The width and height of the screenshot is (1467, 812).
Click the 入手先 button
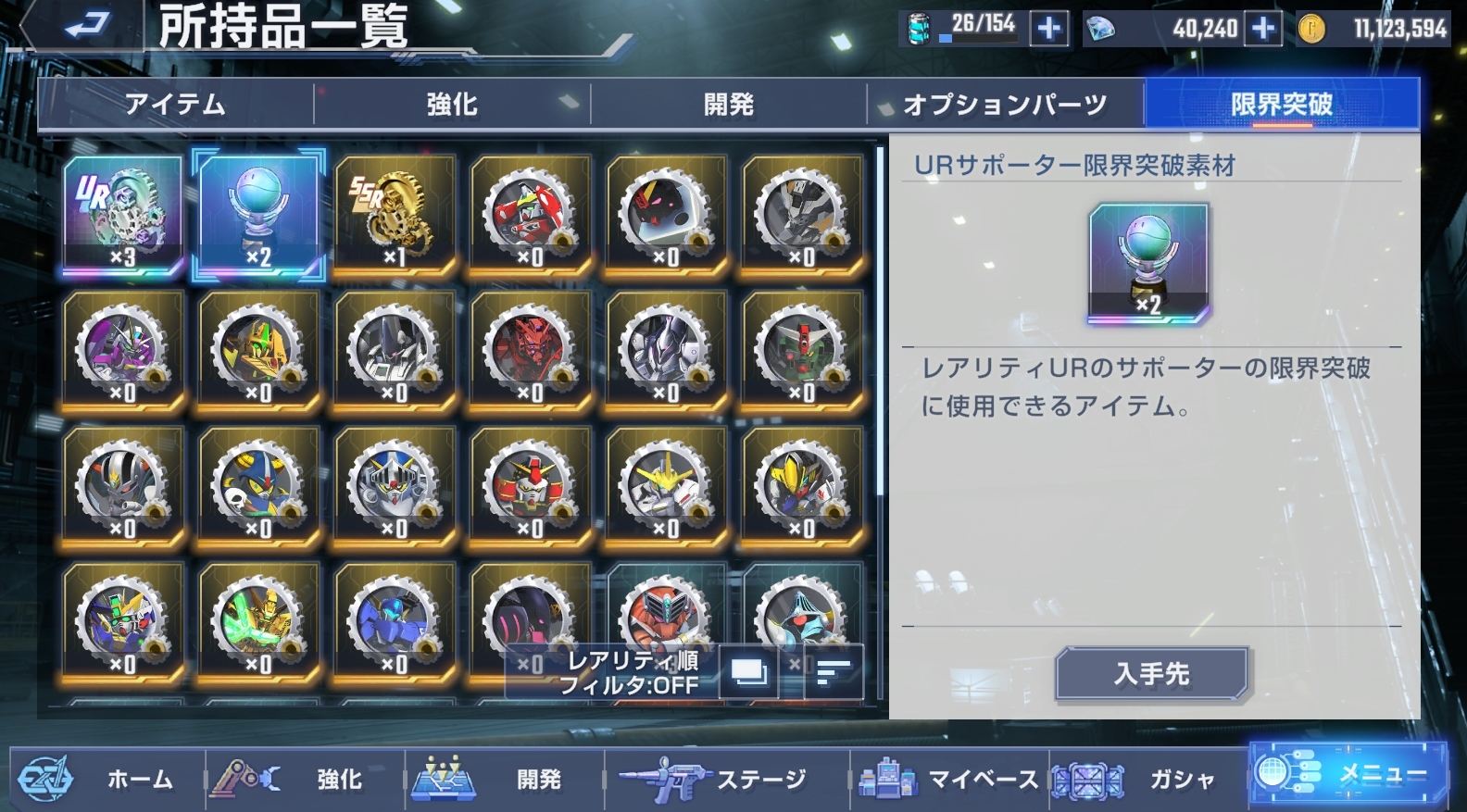click(x=1152, y=673)
